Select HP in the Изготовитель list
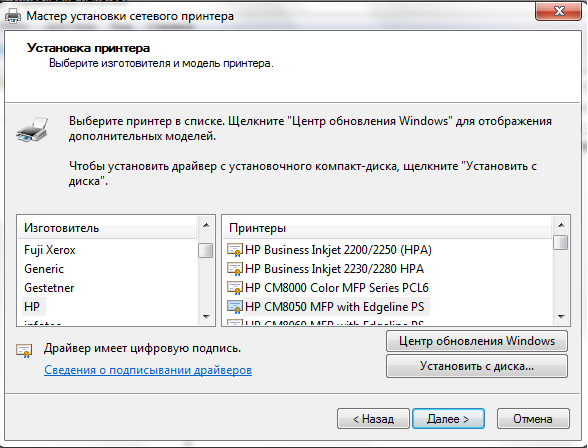The height and width of the screenshot is (448, 588). point(32,307)
